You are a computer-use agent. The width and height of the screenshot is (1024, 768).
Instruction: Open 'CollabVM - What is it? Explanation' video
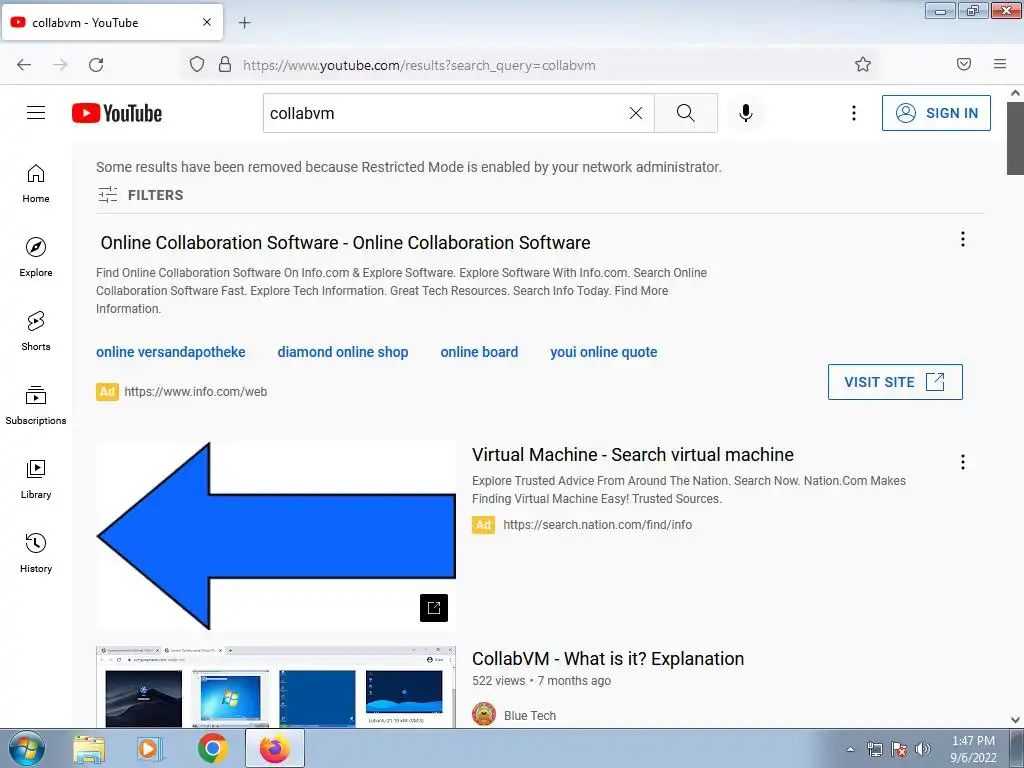pos(608,658)
